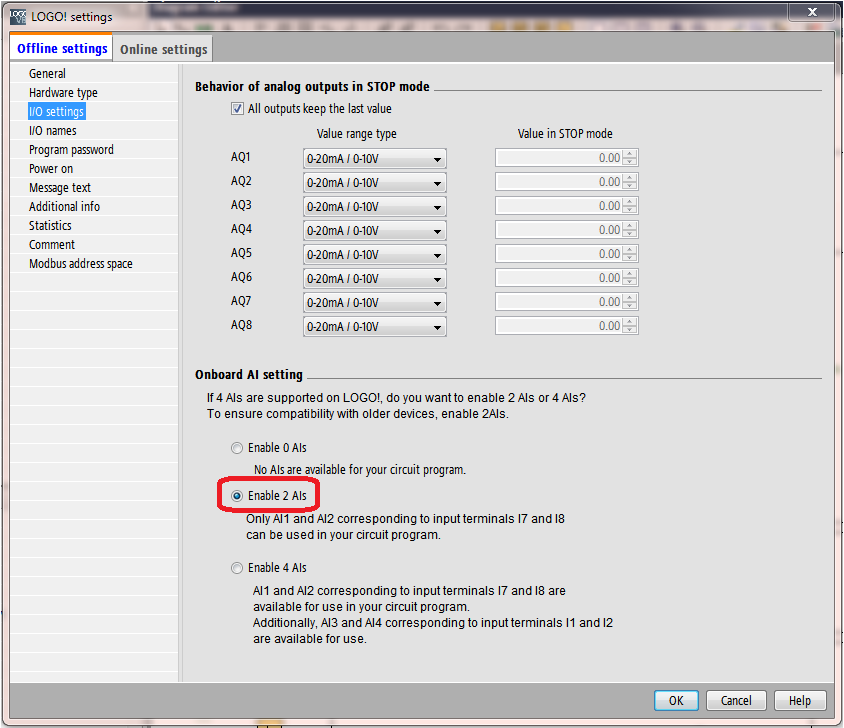This screenshot has height=728, width=844.
Task: Select the 'Enable 4 AIs' radio button
Action: tap(237, 568)
